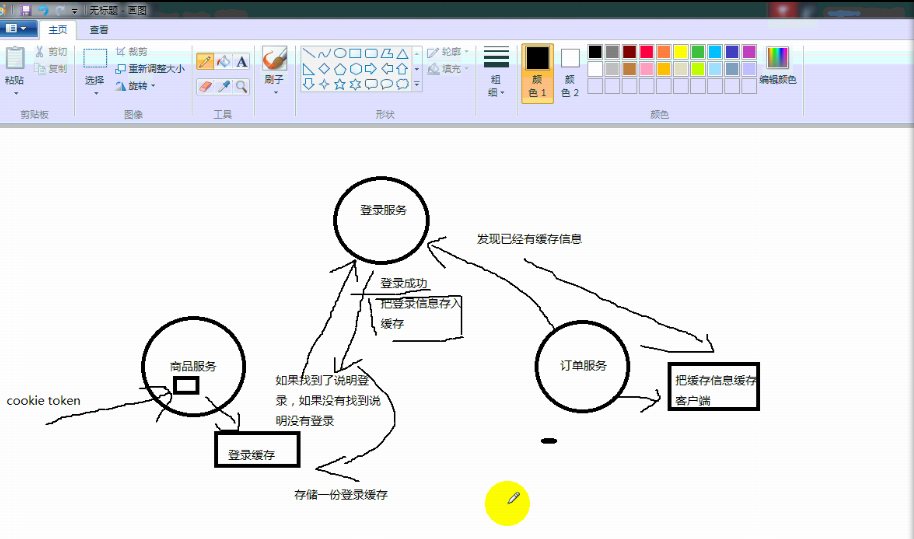Select the oval shape in shapes gallery
Screen dimensions: 914x539
pyautogui.click(x=340, y=53)
